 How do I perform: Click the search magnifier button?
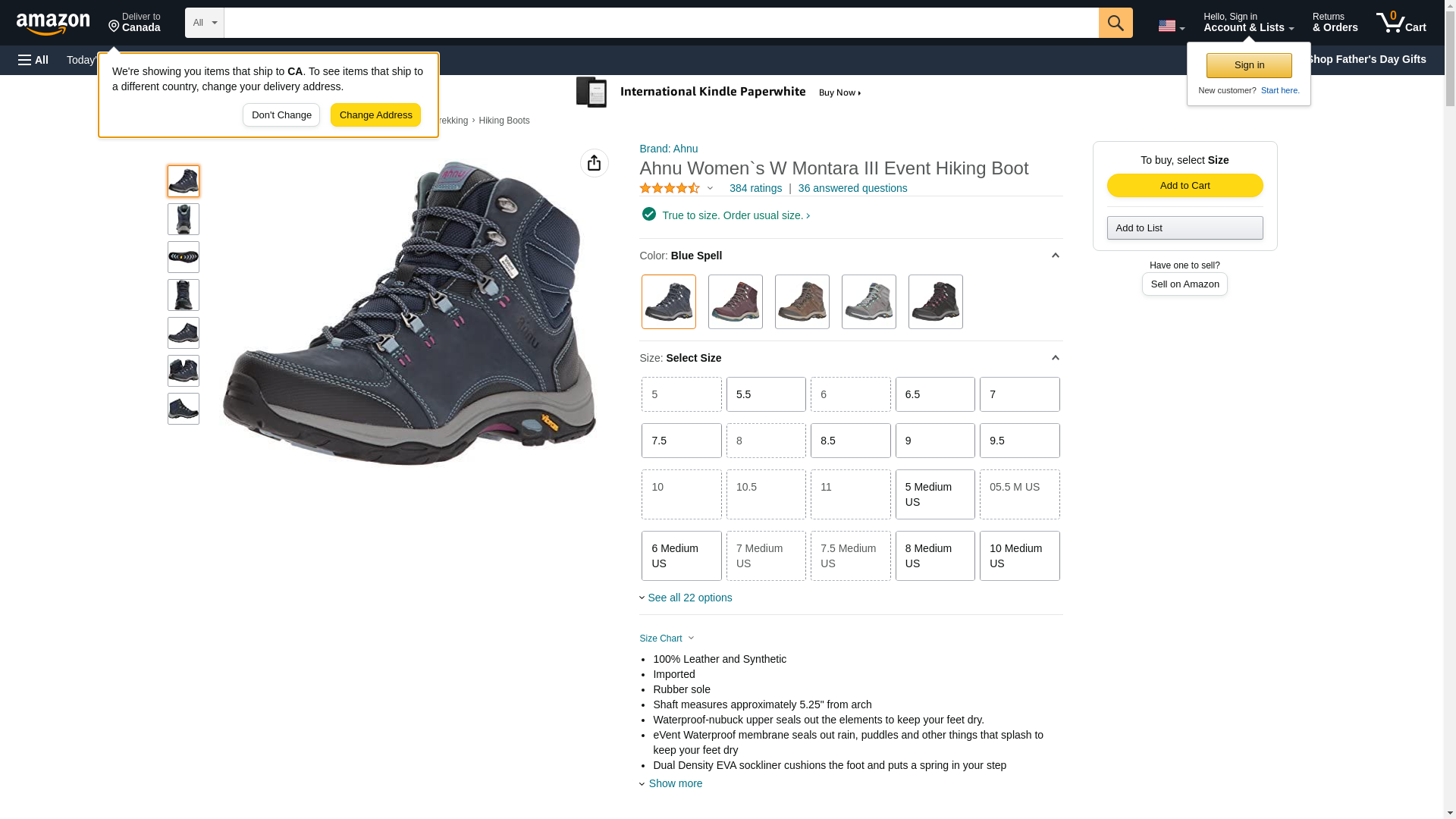point(1115,23)
